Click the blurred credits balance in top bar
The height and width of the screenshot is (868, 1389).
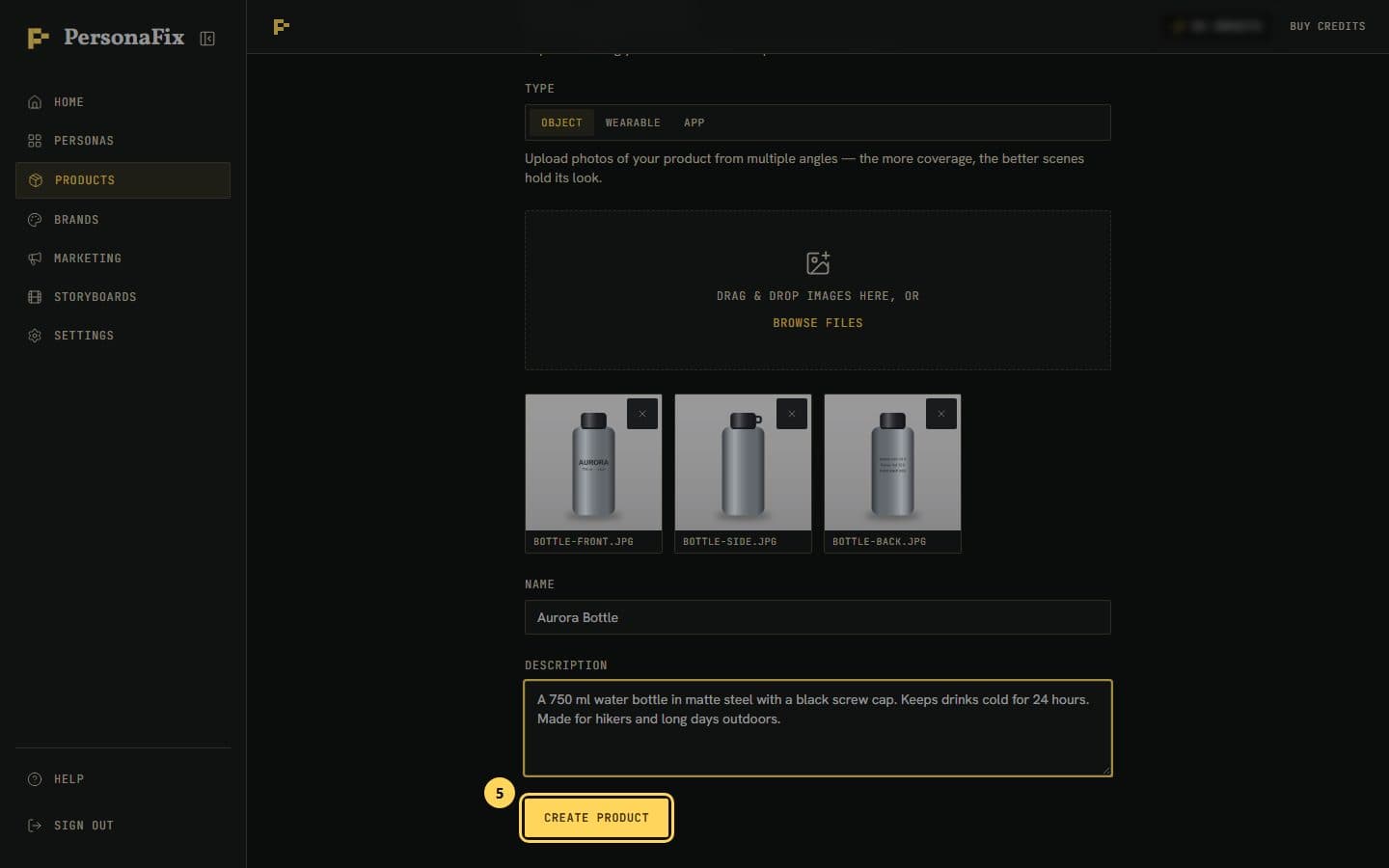pyautogui.click(x=1216, y=26)
